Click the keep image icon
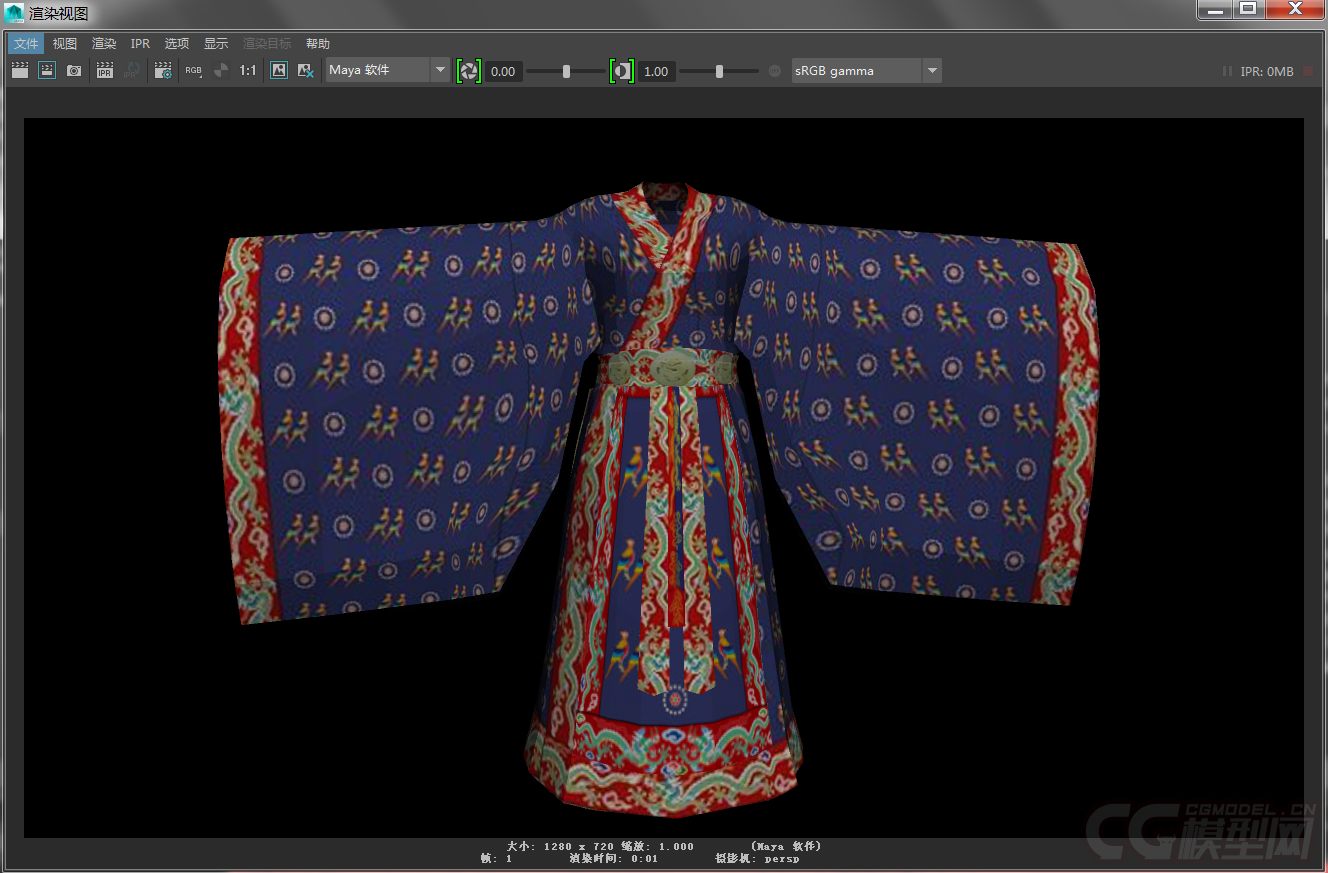This screenshot has height=873, width=1328. pyautogui.click(x=279, y=71)
